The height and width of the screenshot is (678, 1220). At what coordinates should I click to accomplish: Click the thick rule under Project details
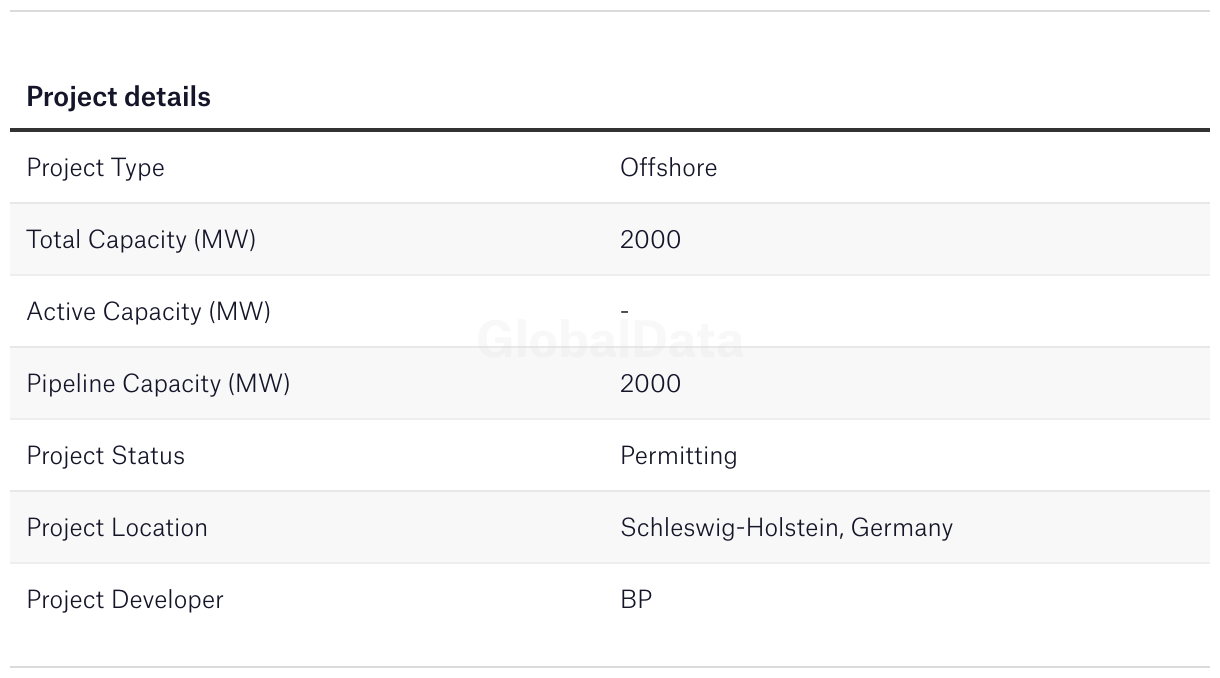610,130
